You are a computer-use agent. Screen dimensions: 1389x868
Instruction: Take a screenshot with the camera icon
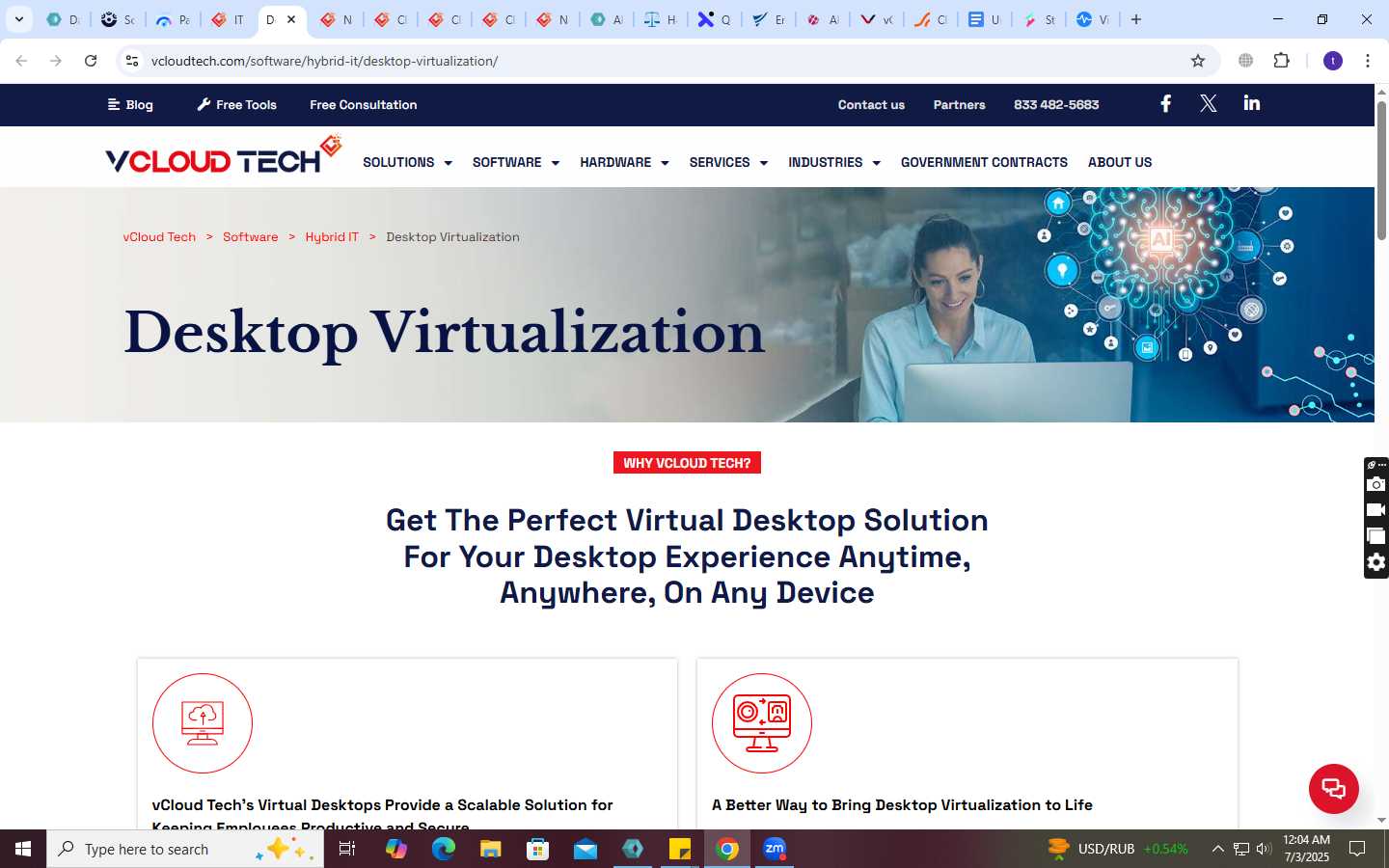pos(1376,484)
